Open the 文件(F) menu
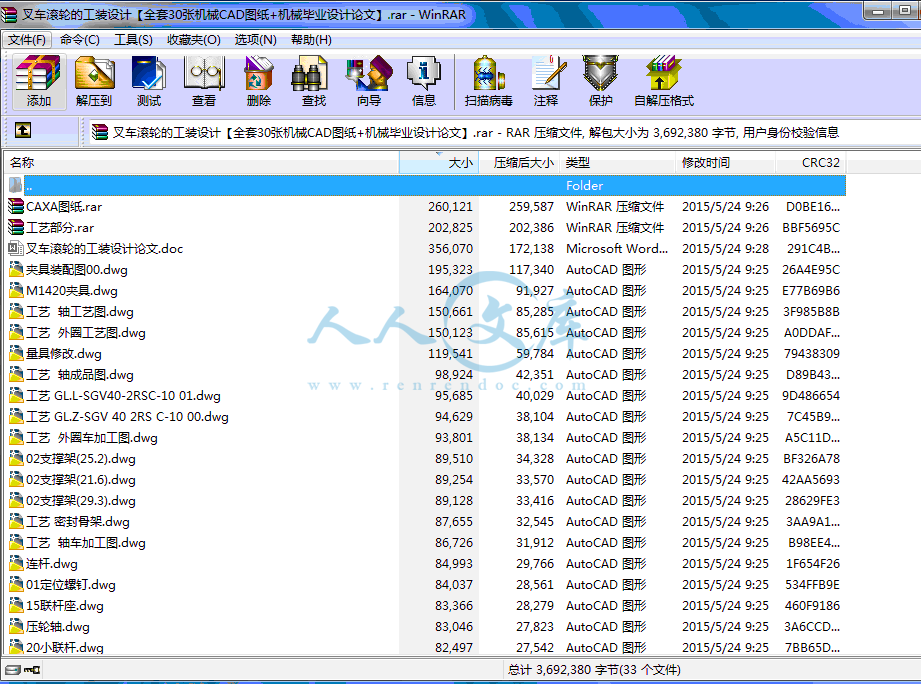 coord(27,40)
